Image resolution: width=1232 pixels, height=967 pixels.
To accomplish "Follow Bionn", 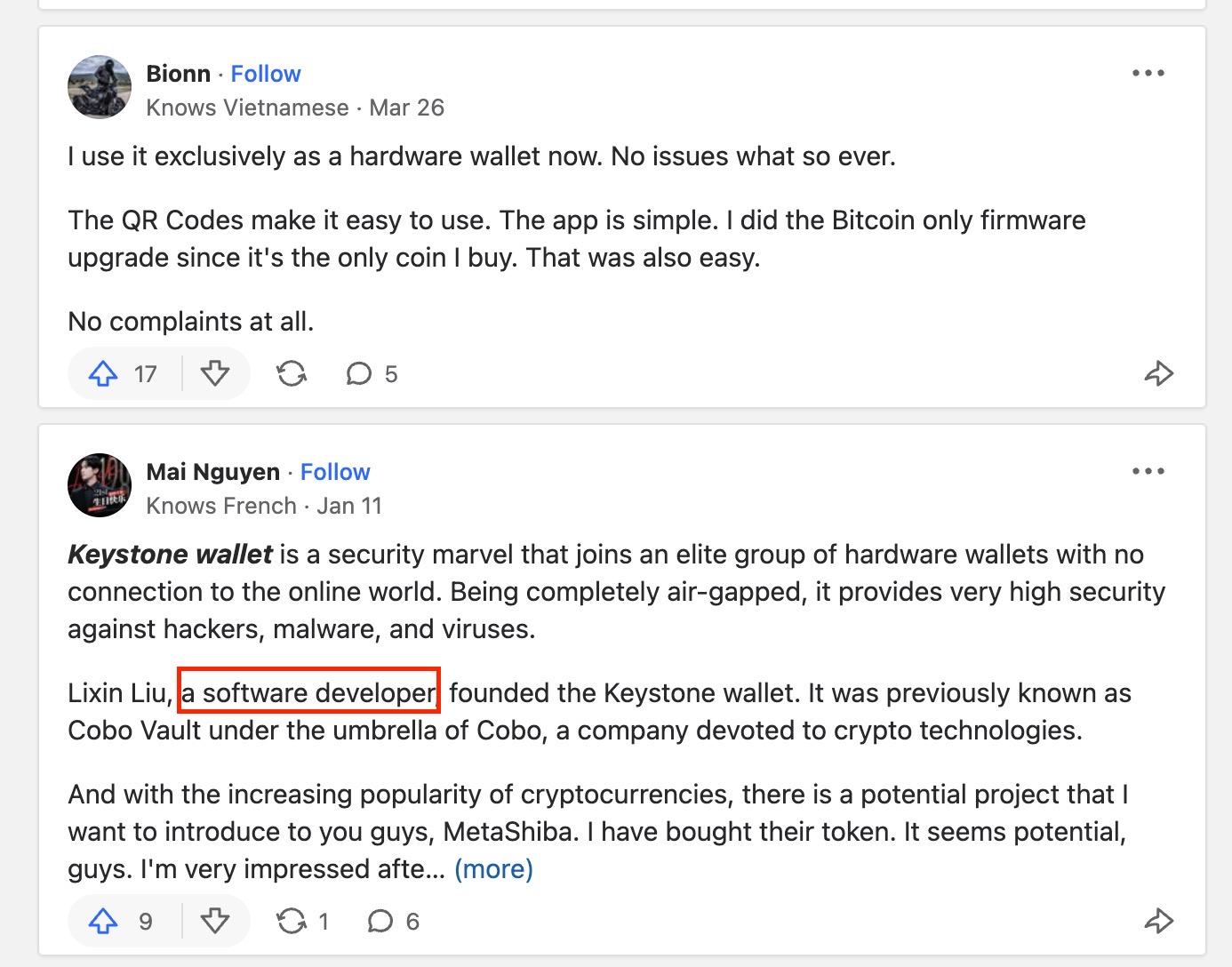I will tap(266, 74).
